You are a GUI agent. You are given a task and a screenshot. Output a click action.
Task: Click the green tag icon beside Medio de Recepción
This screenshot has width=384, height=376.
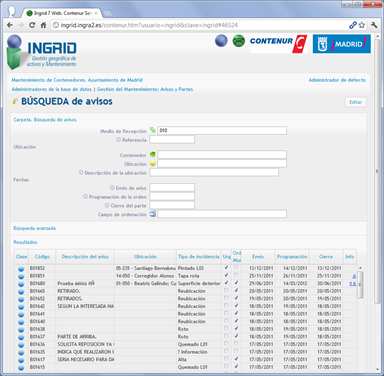point(153,130)
